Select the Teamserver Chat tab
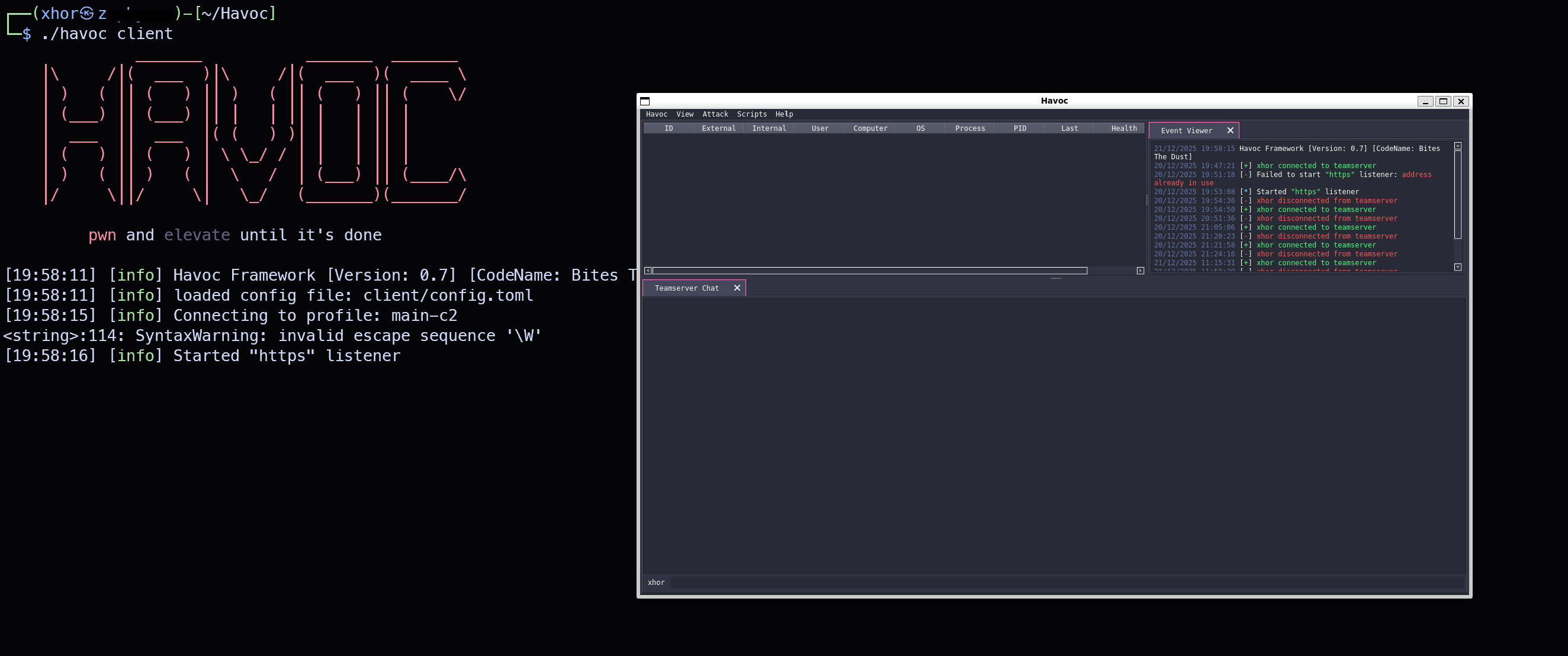The image size is (1568, 656). [x=687, y=288]
